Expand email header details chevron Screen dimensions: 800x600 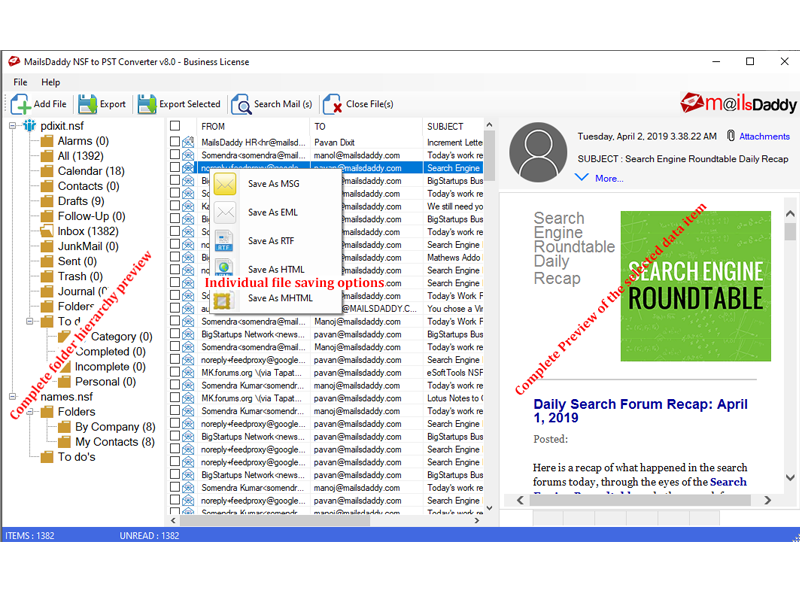coord(582,178)
